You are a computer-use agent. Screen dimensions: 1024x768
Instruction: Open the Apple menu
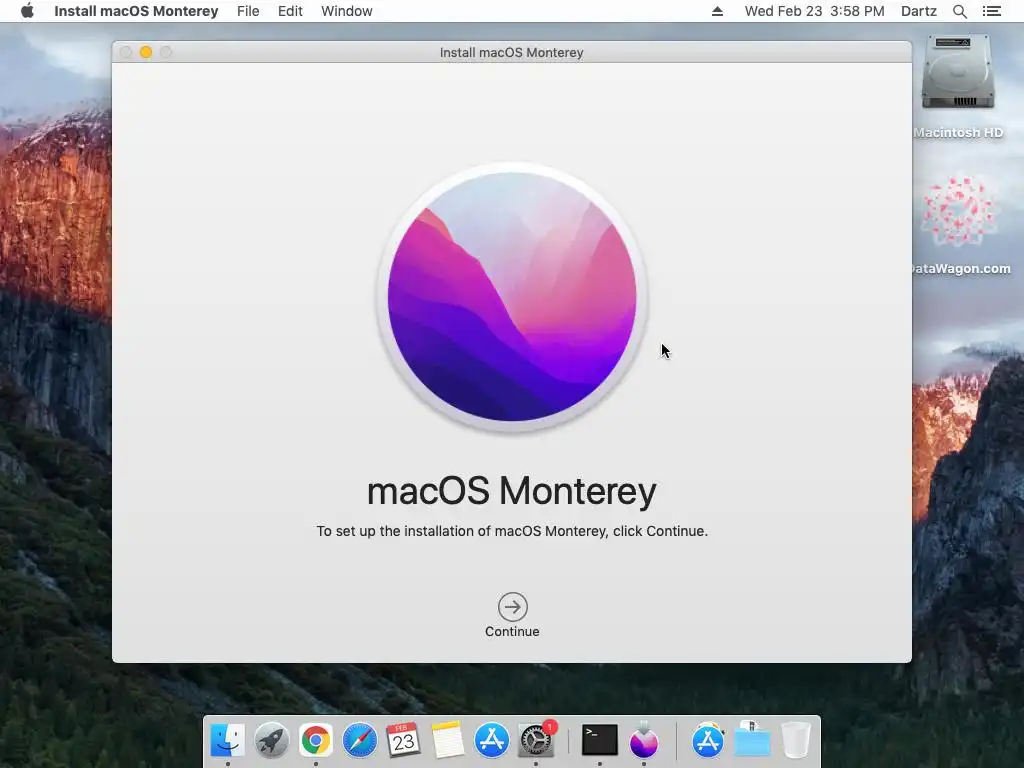click(x=27, y=11)
